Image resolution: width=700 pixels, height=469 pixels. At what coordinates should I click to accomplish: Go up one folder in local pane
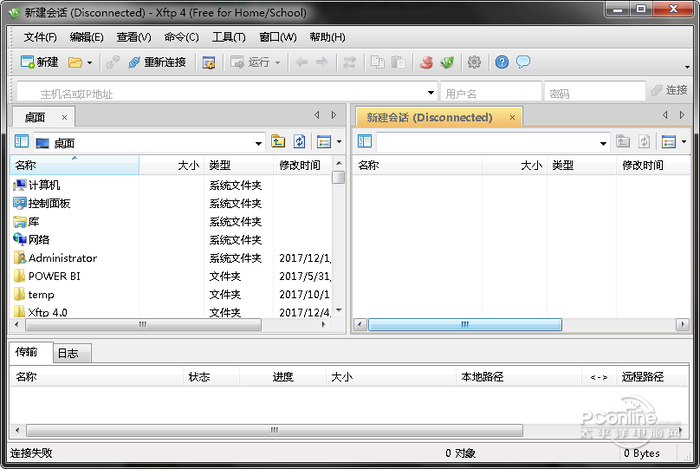(278, 142)
